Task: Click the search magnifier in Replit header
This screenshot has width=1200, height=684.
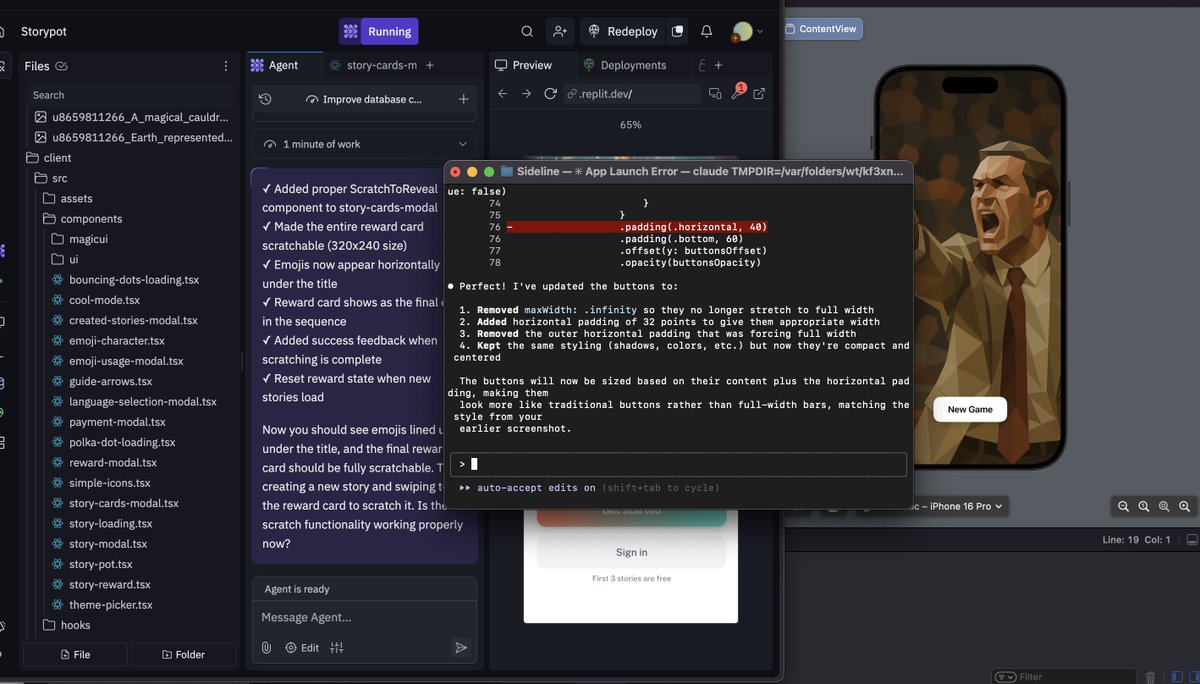Action: point(527,31)
